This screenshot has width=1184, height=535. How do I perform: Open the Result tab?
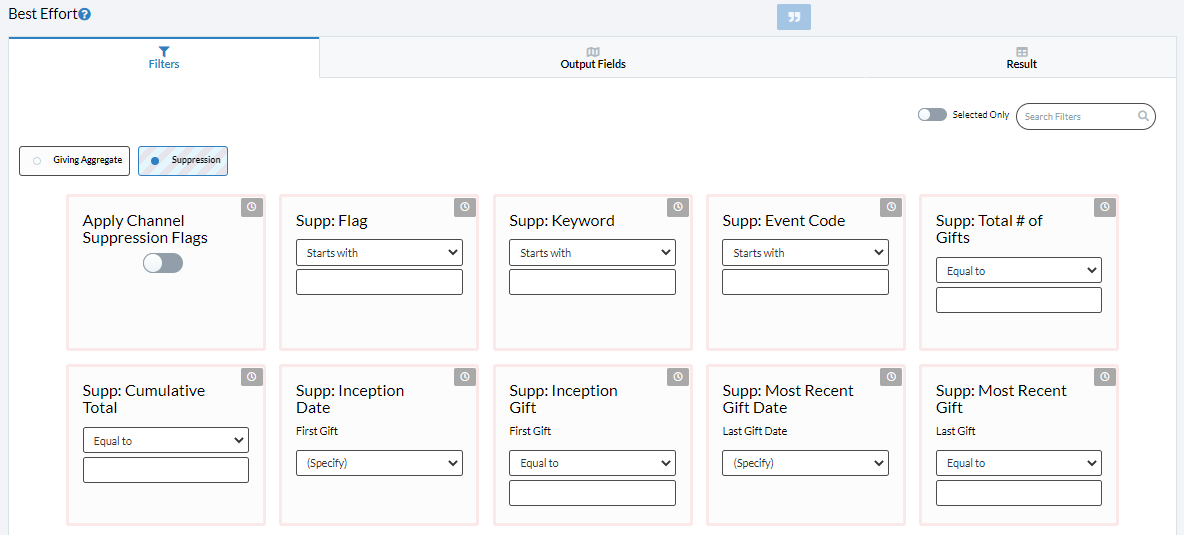click(x=1022, y=58)
